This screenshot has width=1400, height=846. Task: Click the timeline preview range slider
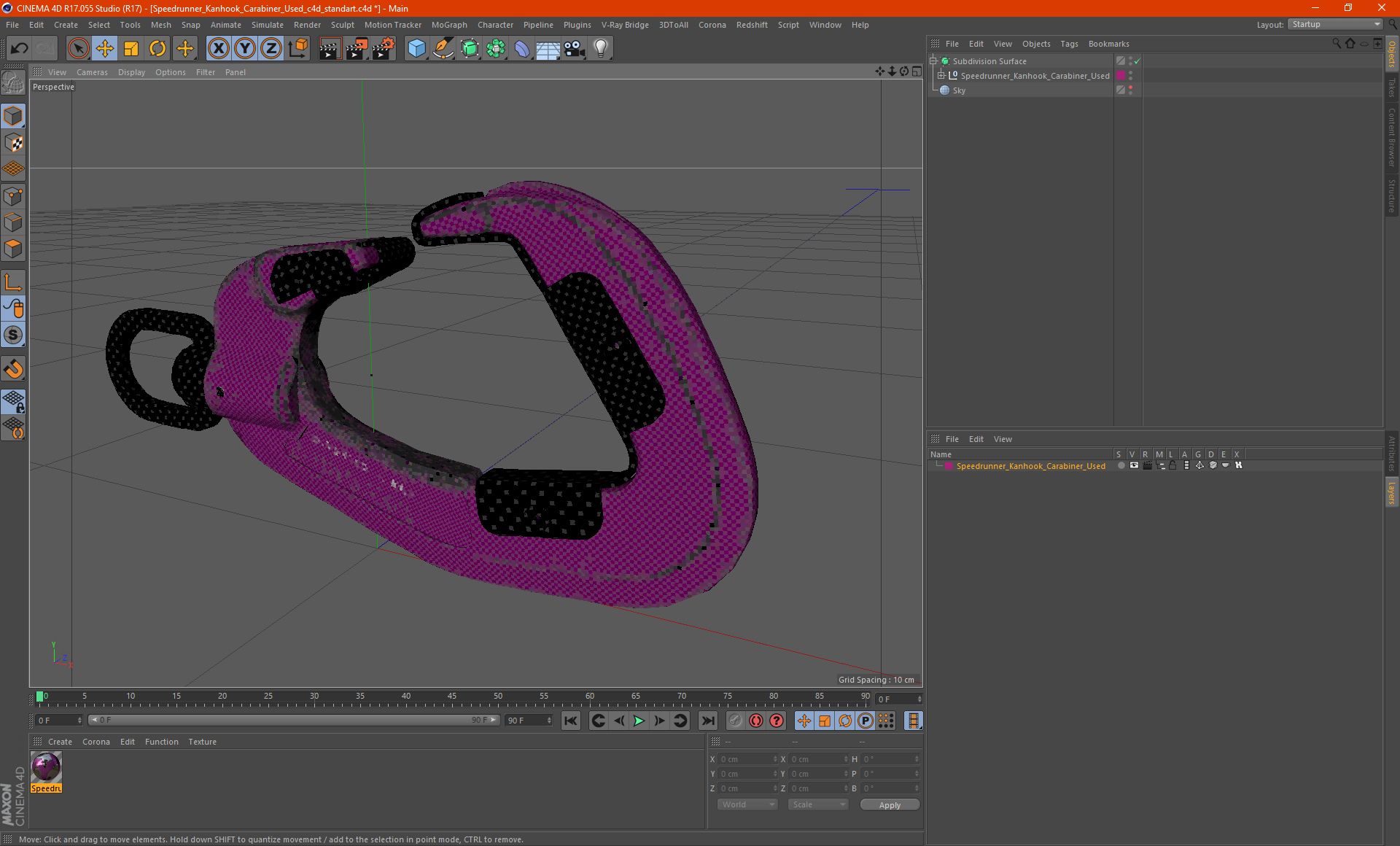[x=294, y=720]
